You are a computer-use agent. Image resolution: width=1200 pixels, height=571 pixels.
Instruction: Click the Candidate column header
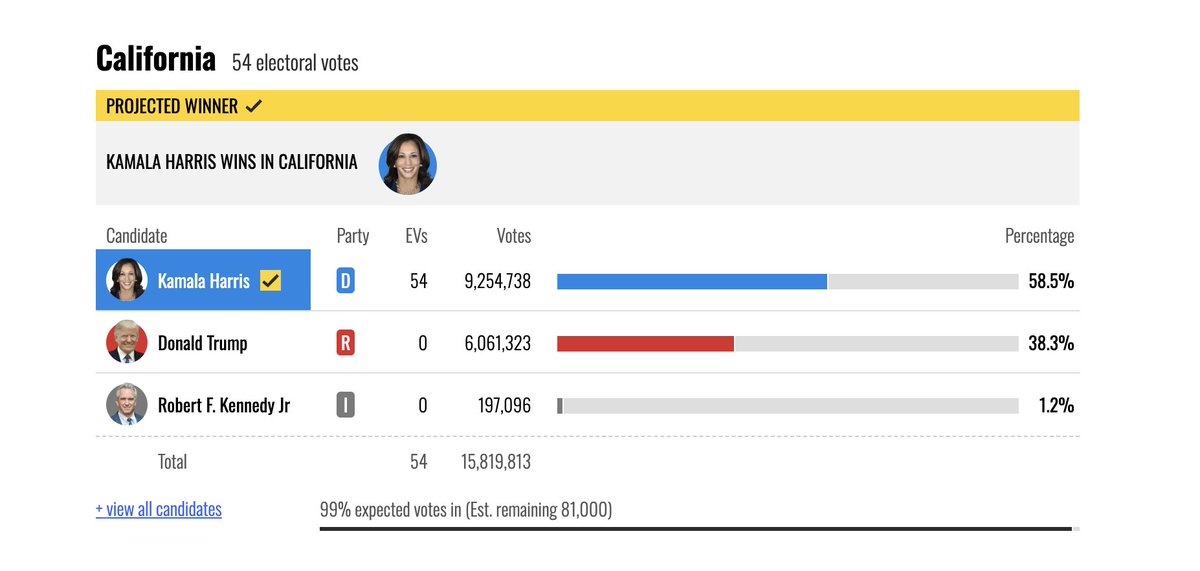tap(137, 236)
